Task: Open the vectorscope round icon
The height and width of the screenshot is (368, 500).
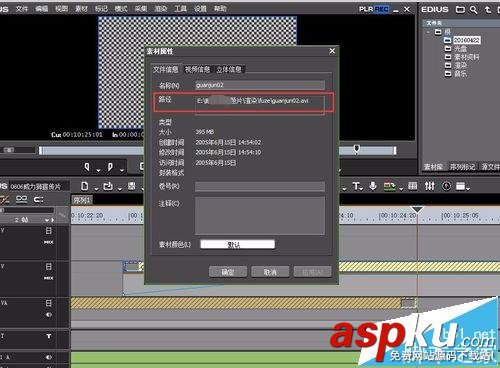Action: click(446, 186)
